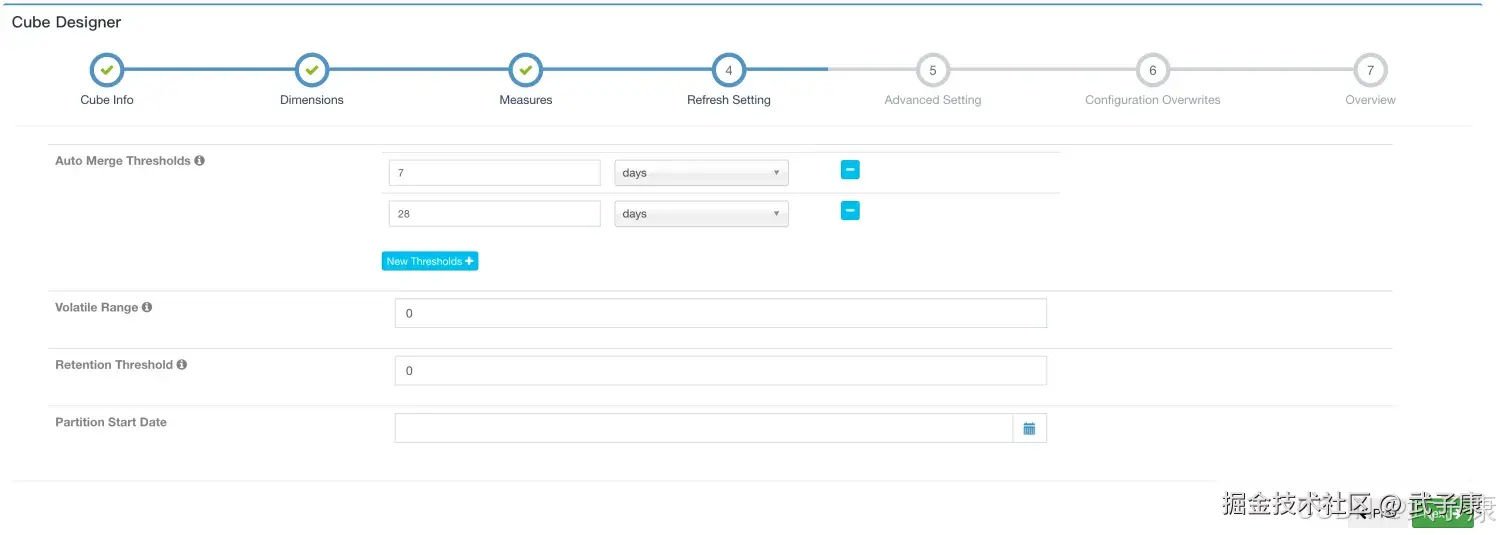This screenshot has height=535, width=1500.
Task: Click the Cube Info step circle
Action: [x=107, y=70]
